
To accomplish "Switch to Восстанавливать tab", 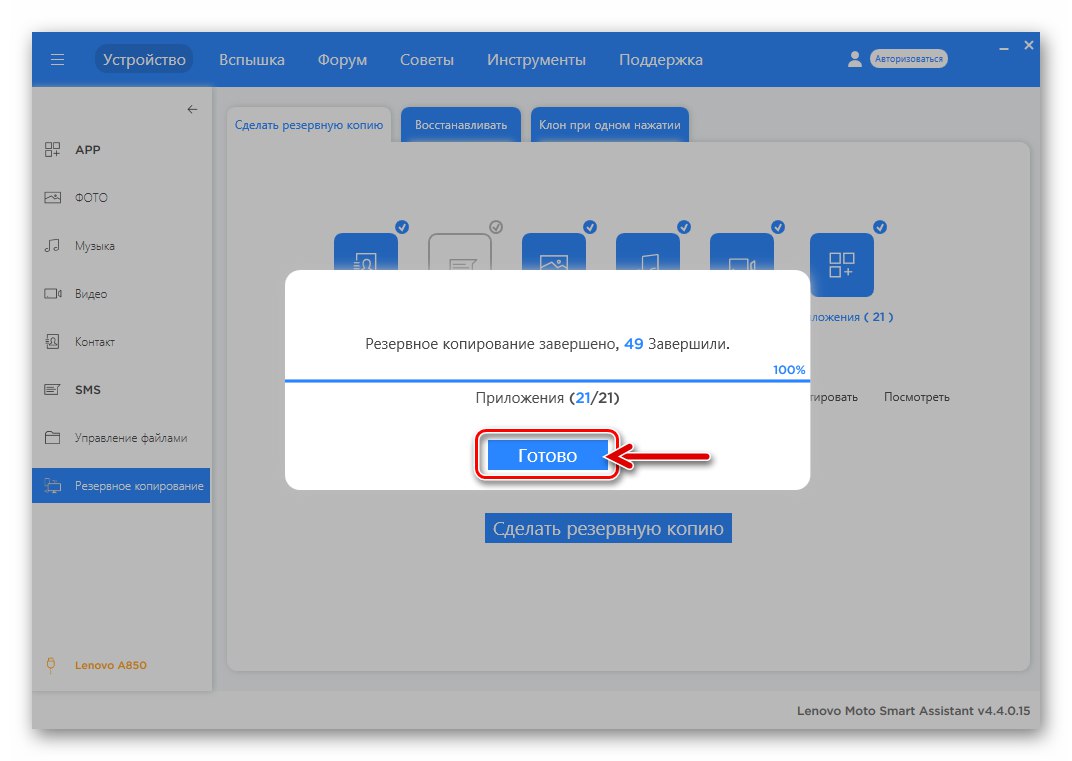I will pos(461,125).
